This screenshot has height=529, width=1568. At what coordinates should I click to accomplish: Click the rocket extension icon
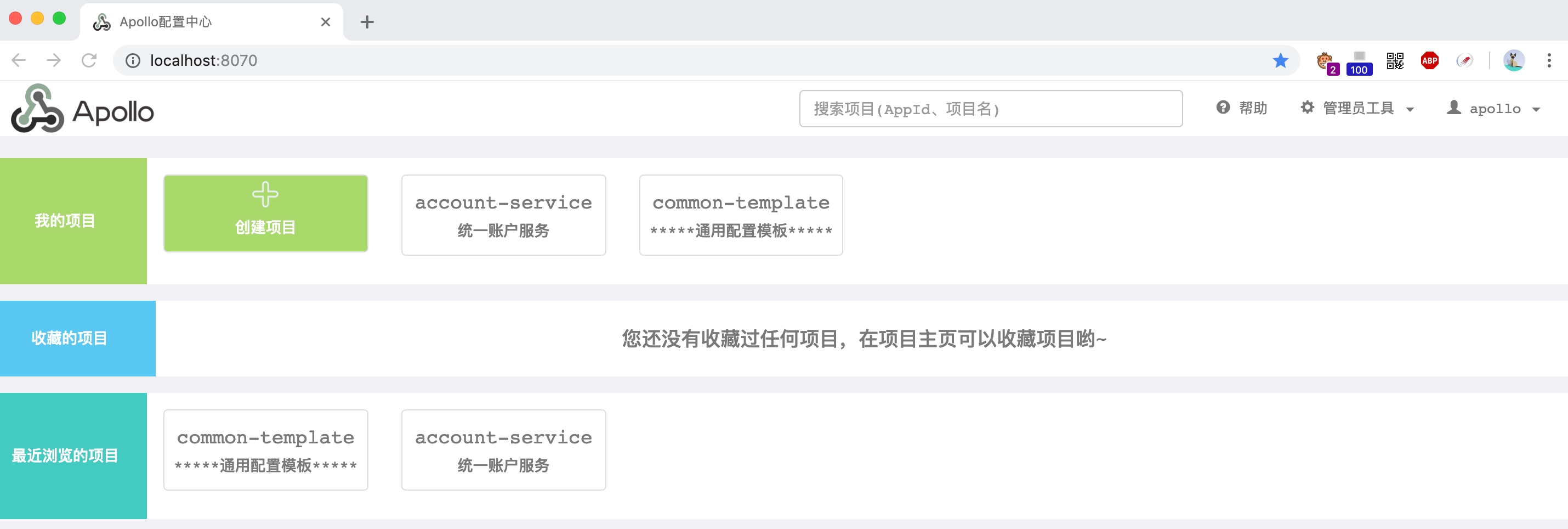pyautogui.click(x=1464, y=60)
